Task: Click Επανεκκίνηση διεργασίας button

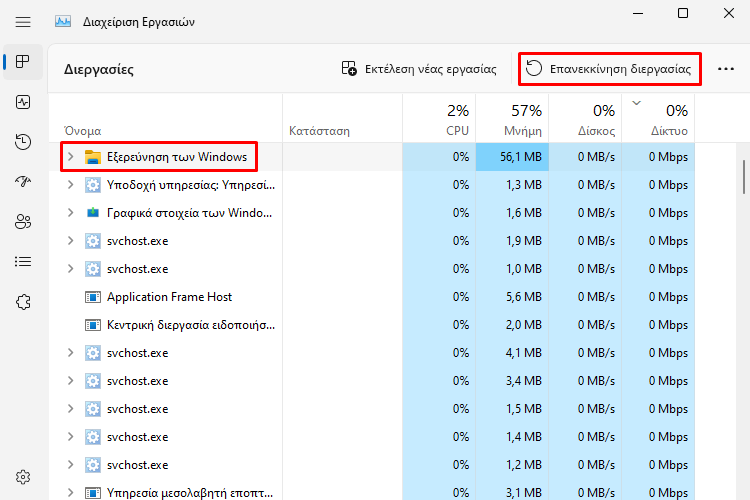Action: tap(609, 69)
